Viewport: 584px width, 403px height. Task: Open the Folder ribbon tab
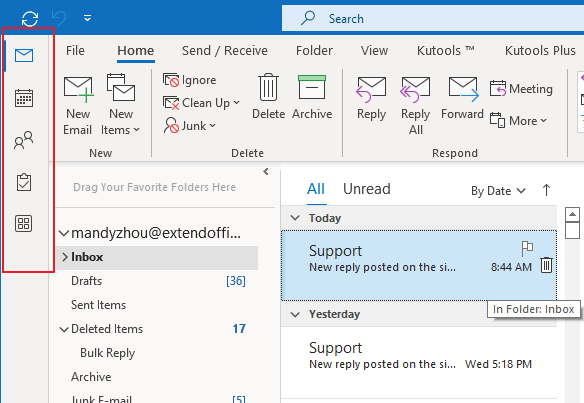tap(314, 50)
